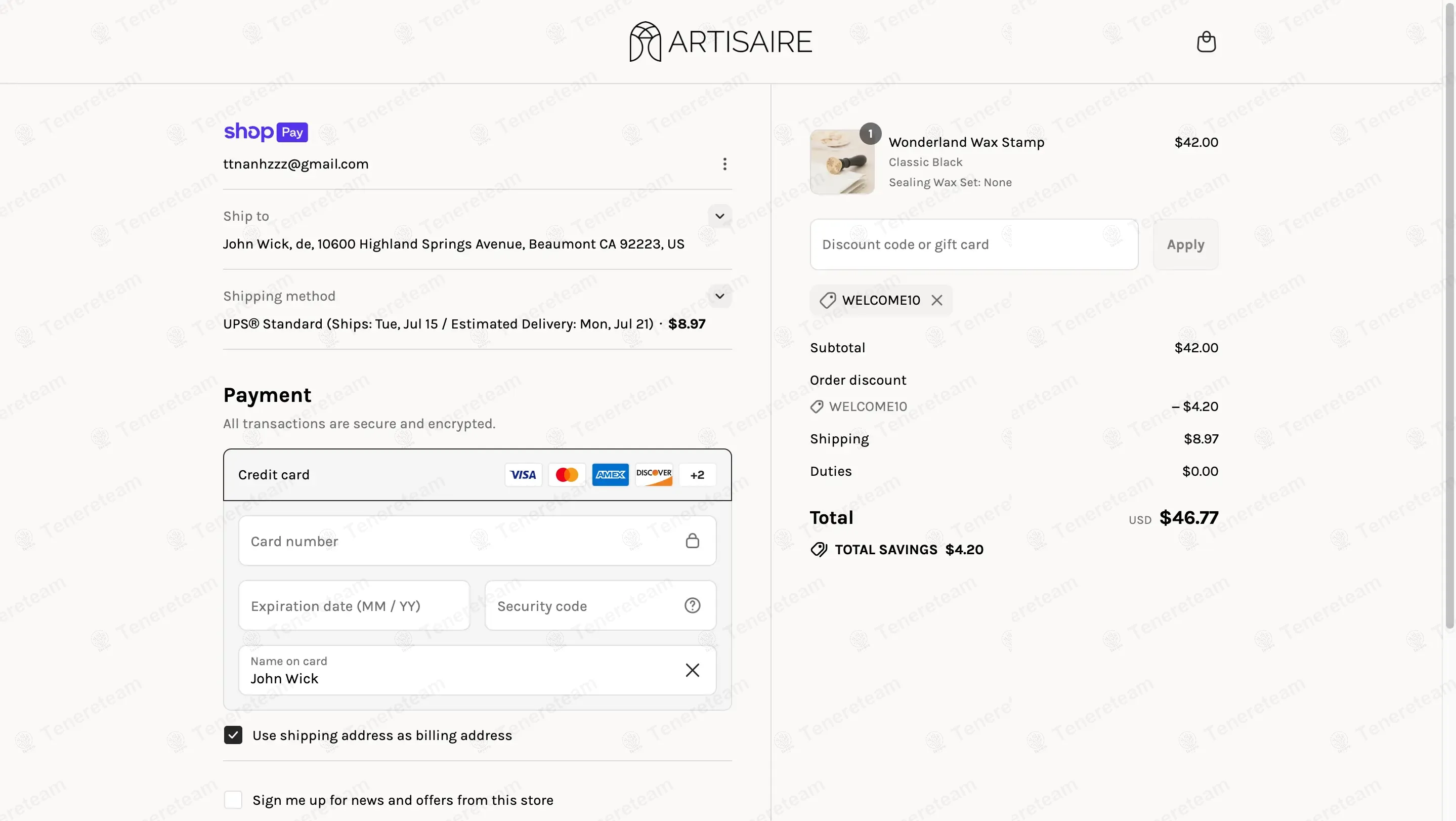This screenshot has width=1456, height=821.
Task: Click the security code help question icon
Action: (693, 605)
